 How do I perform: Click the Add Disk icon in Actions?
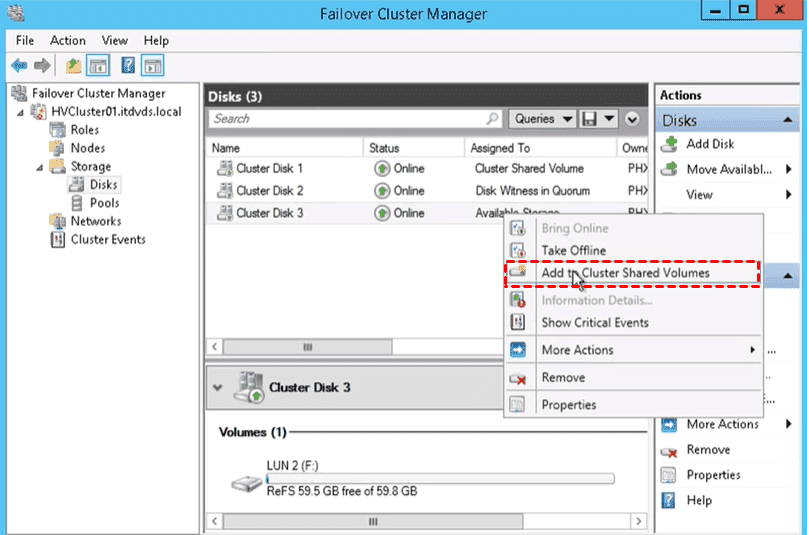coord(669,145)
